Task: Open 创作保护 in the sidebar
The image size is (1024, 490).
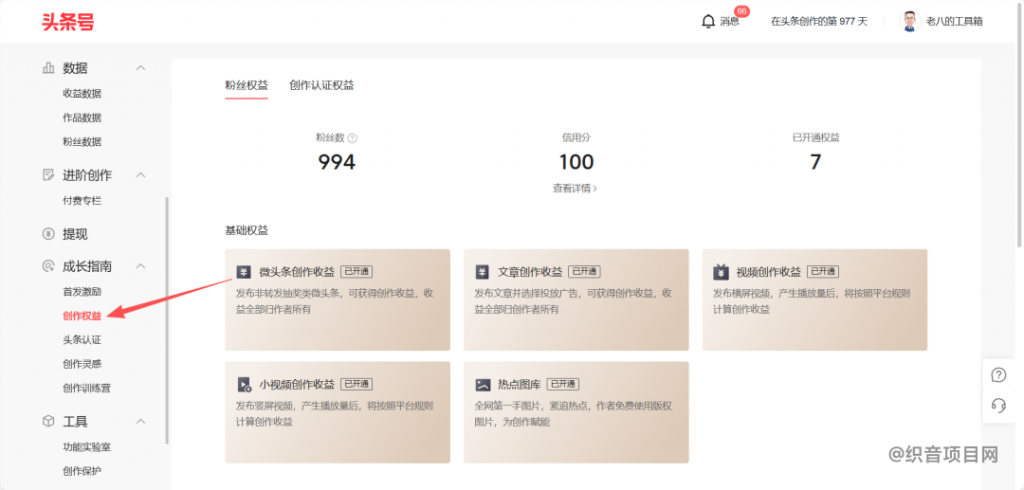Action: coord(82,471)
